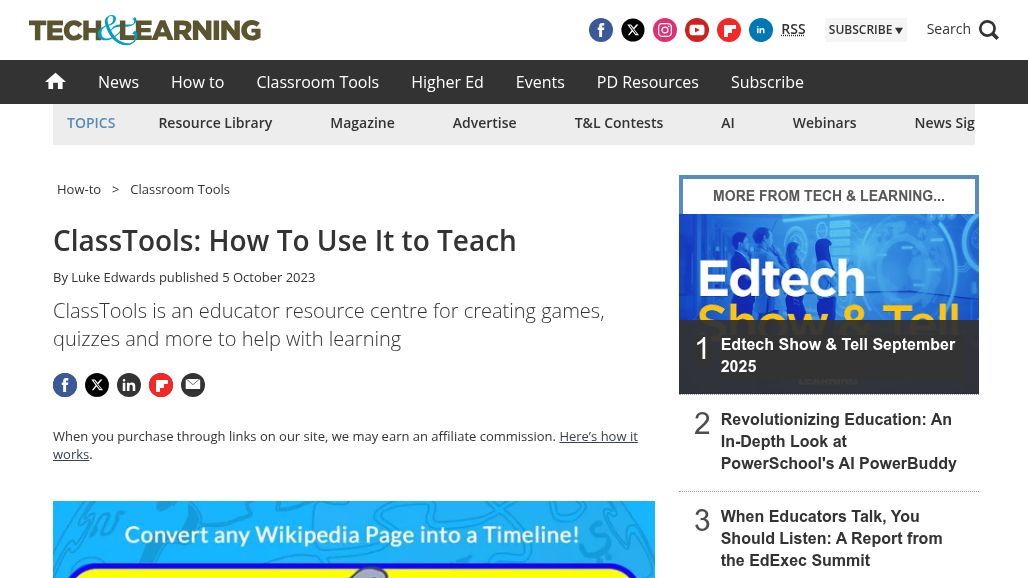1028x578 pixels.
Task: Click the Wikipedia Timeline article image
Action: 354,539
